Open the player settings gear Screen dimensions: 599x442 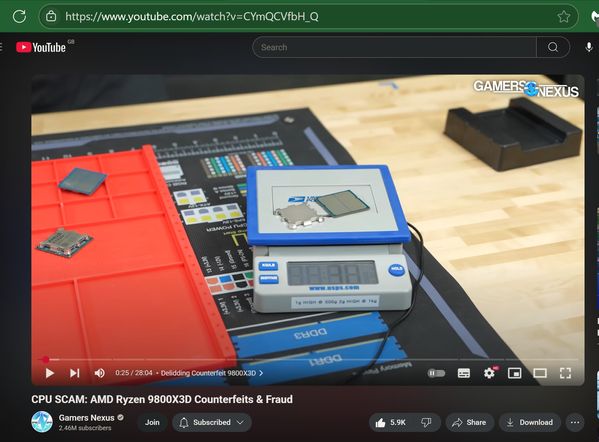[489, 373]
